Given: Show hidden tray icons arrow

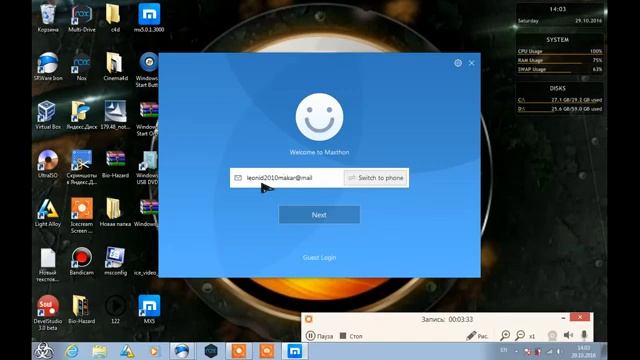Looking at the screenshot, I should (516, 351).
